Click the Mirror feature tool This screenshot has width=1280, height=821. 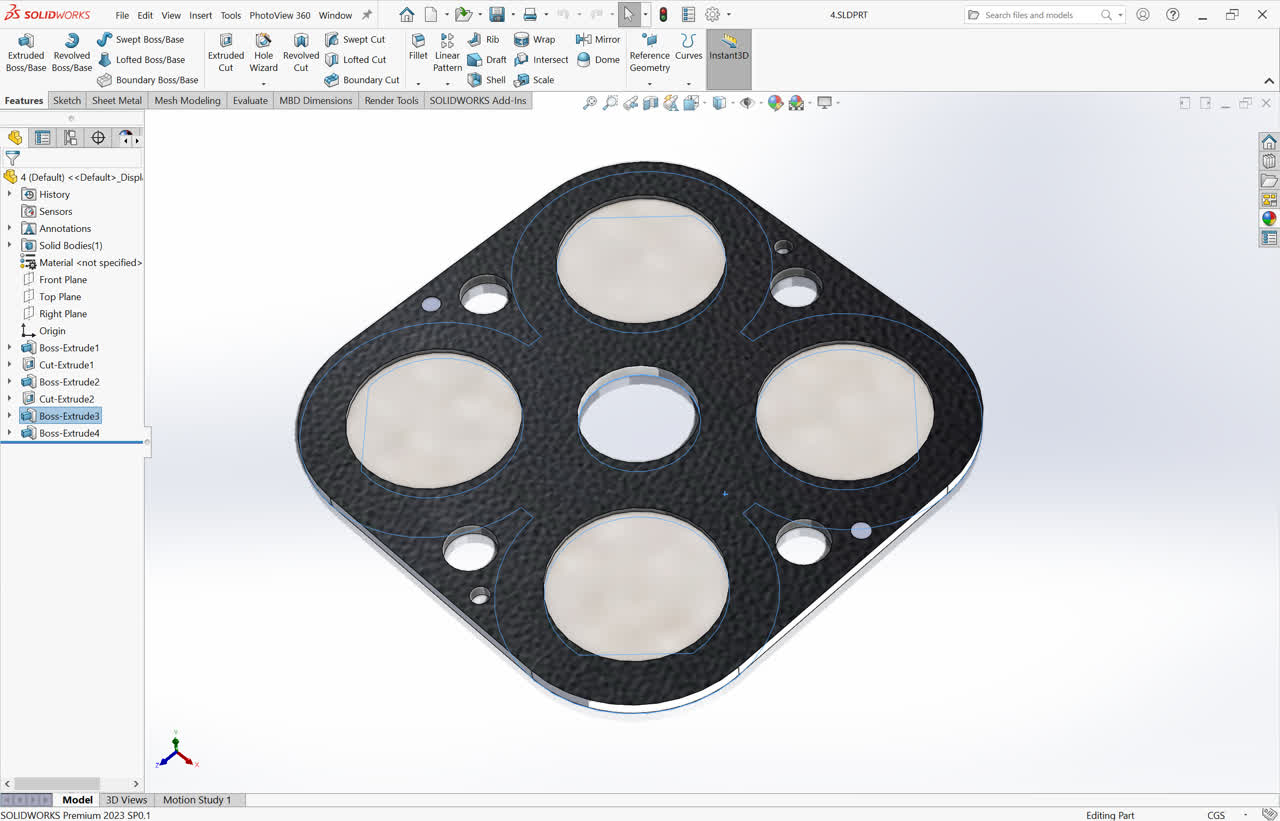[x=598, y=39]
